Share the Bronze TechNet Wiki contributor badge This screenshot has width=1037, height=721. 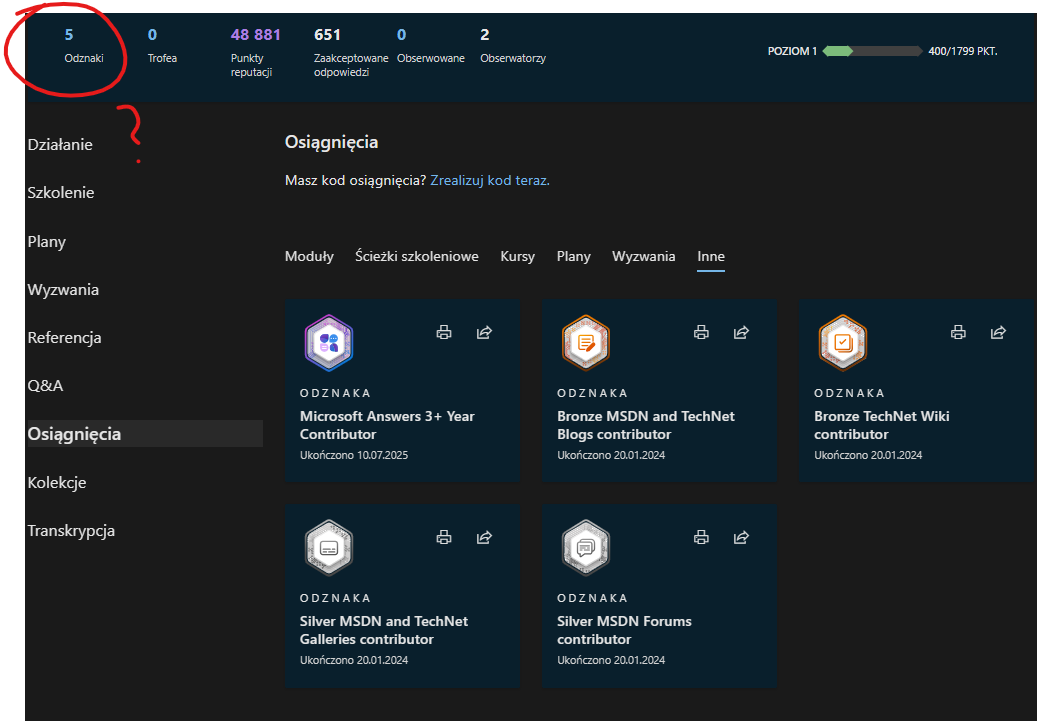pos(999,332)
